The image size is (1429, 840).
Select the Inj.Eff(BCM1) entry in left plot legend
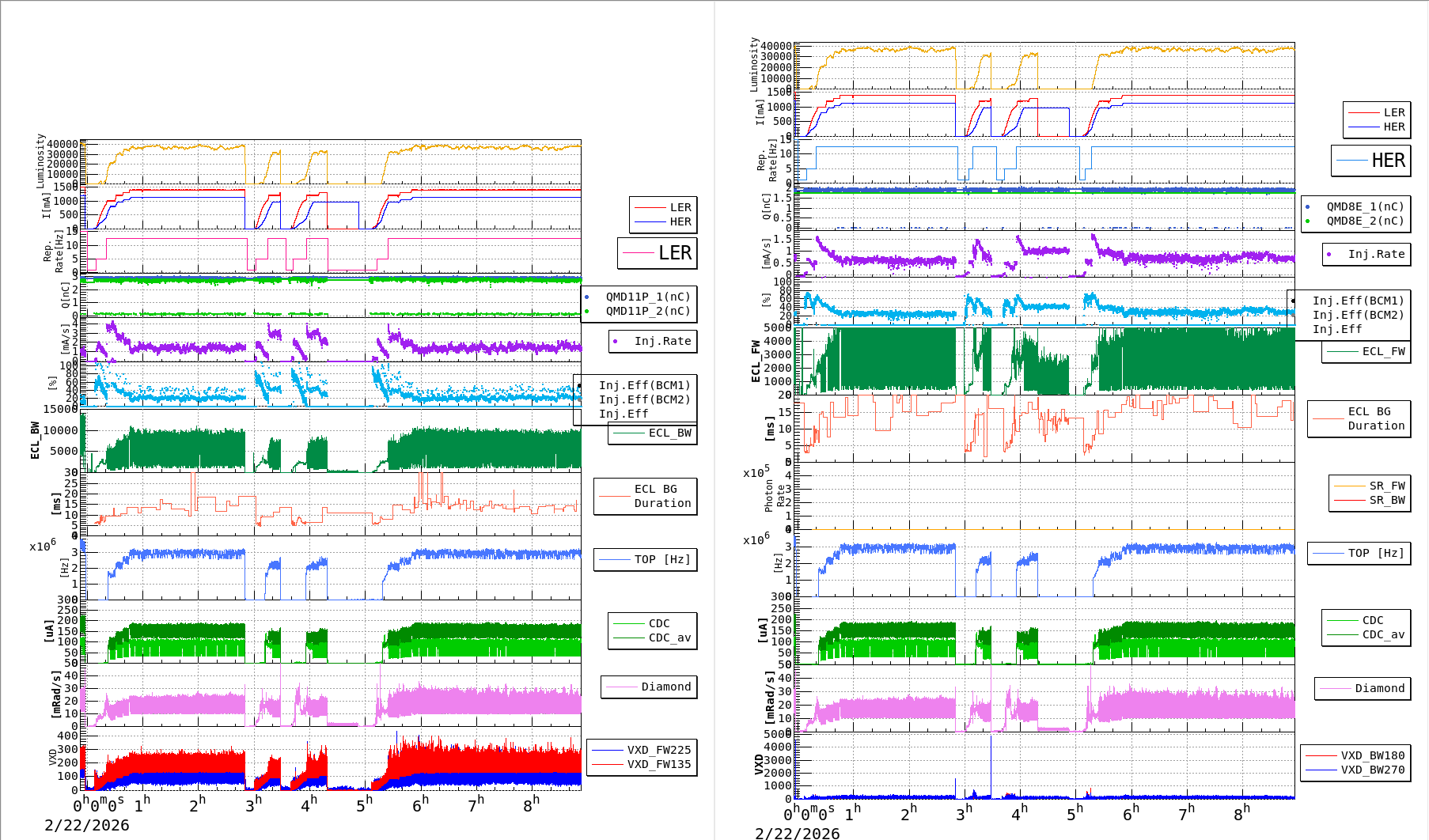point(644,385)
